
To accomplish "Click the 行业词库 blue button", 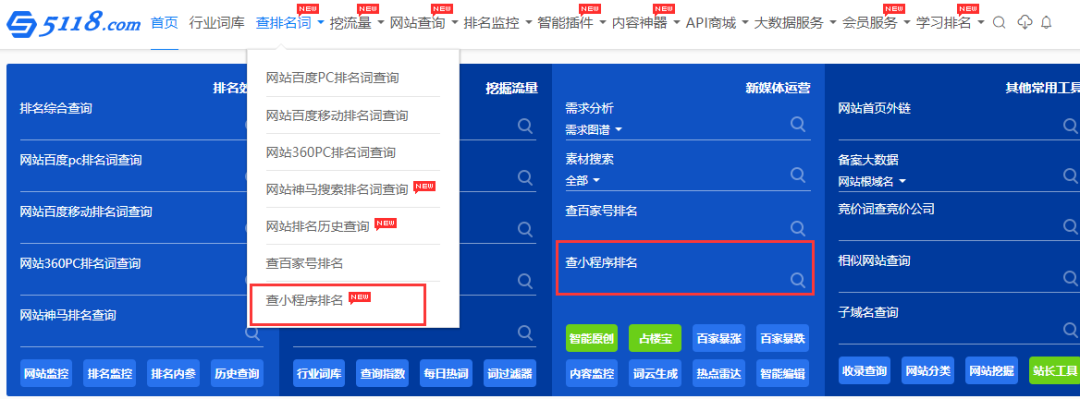I will click(x=319, y=374).
